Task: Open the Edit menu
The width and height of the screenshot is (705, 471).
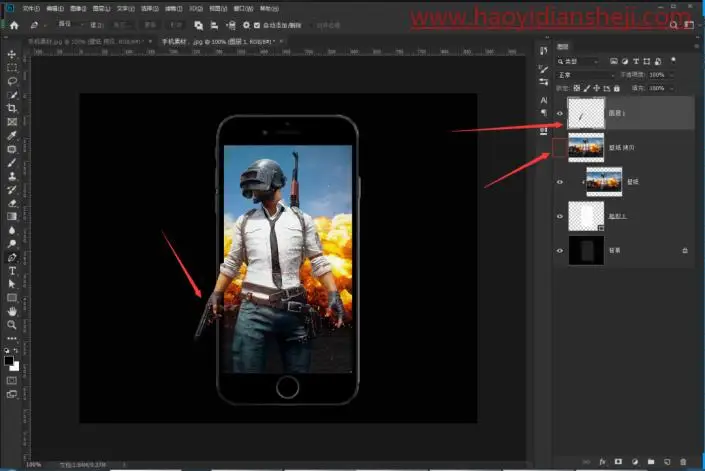Action: [55, 9]
